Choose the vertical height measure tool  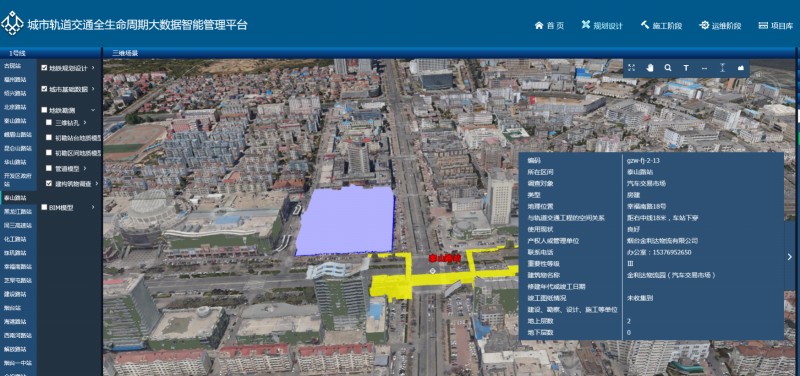click(x=722, y=68)
